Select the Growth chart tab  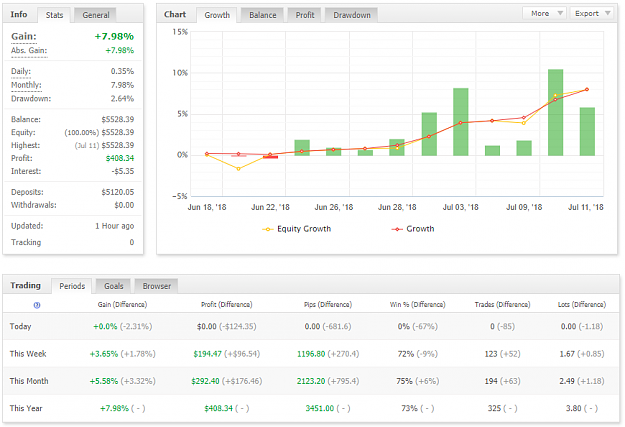217,15
